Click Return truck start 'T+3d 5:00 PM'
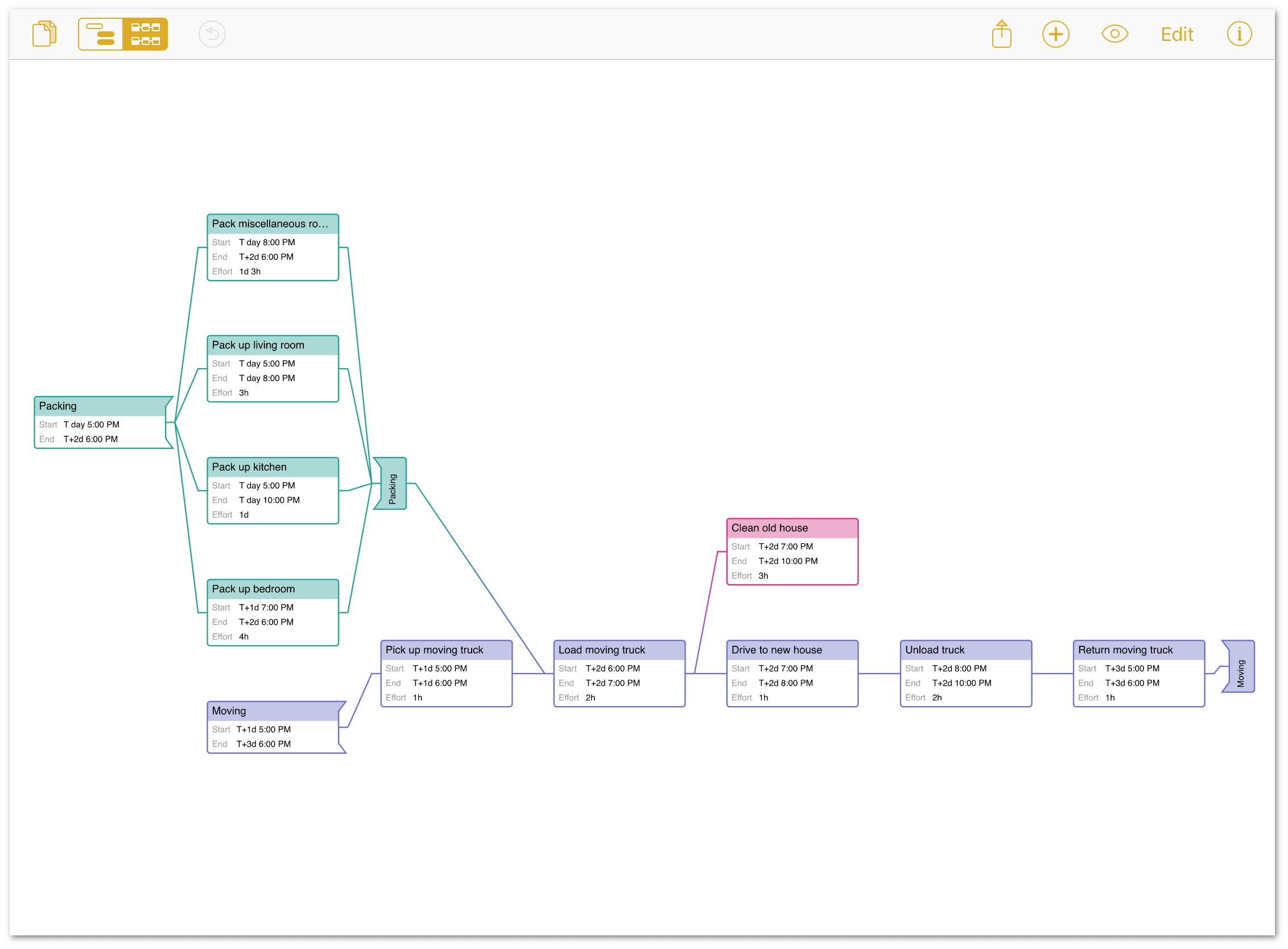1288x949 pixels. click(x=1132, y=668)
